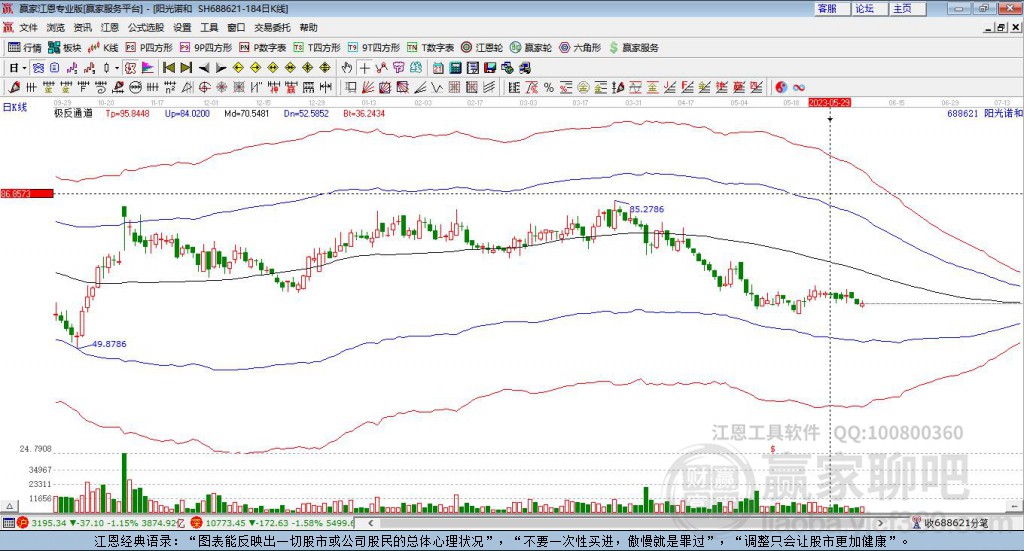Click the first yellow diamond arrow icon
The width and height of the screenshot is (1024, 551).
coord(238,68)
